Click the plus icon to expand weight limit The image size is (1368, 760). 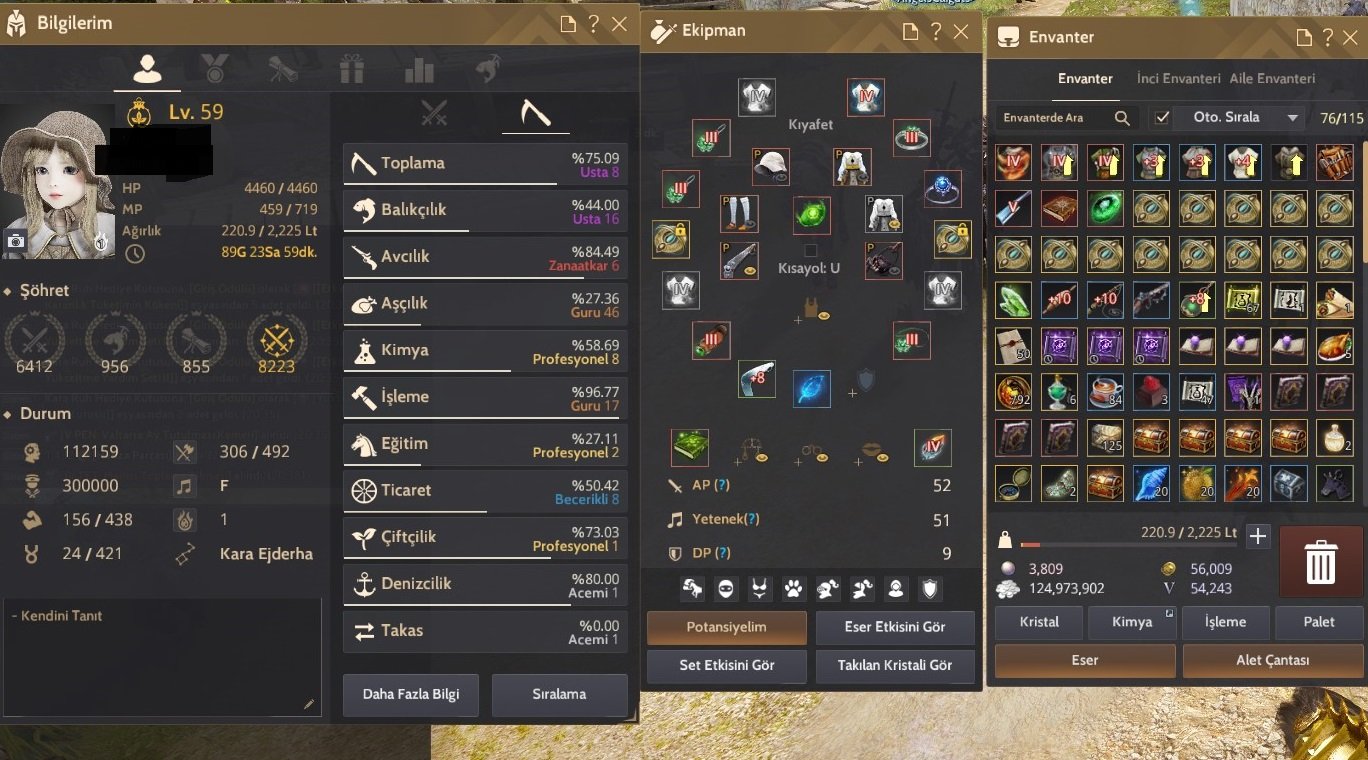[x=1258, y=537]
